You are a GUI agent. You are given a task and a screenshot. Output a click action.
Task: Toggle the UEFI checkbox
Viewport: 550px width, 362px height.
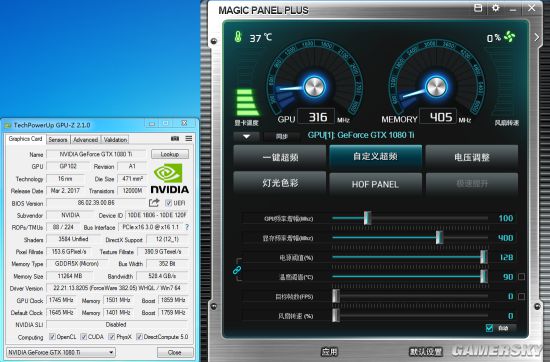pos(168,203)
